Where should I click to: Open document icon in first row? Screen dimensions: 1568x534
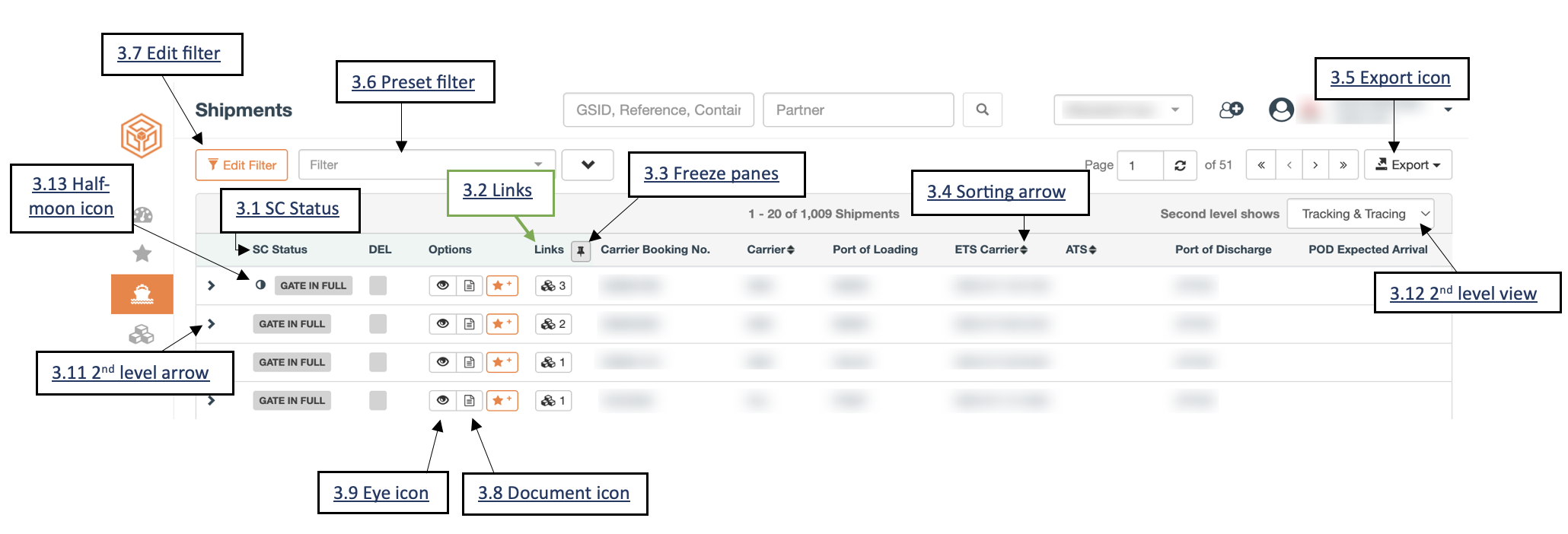tap(470, 286)
